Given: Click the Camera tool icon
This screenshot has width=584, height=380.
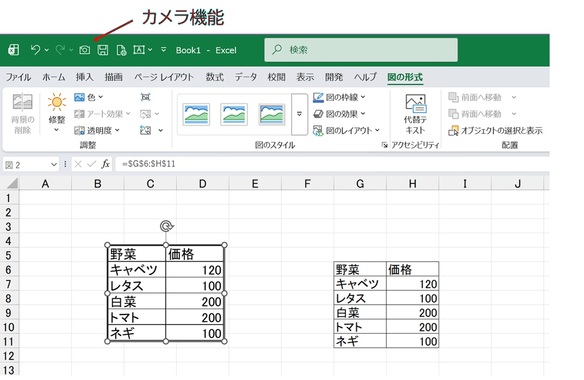Looking at the screenshot, I should 85,50.
